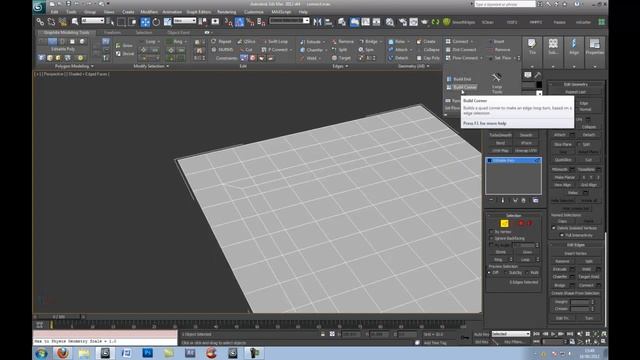Collapse the Edit Geometry rollout
The width and height of the screenshot is (640, 360).
click(x=576, y=84)
